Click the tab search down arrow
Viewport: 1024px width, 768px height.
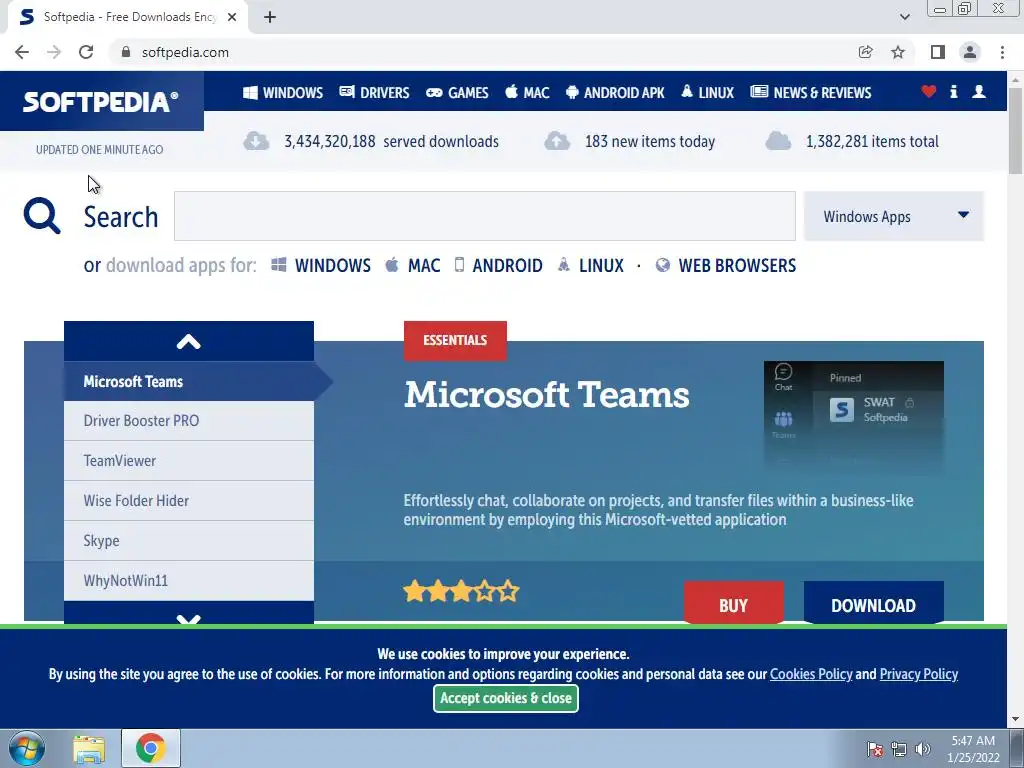pyautogui.click(x=904, y=17)
